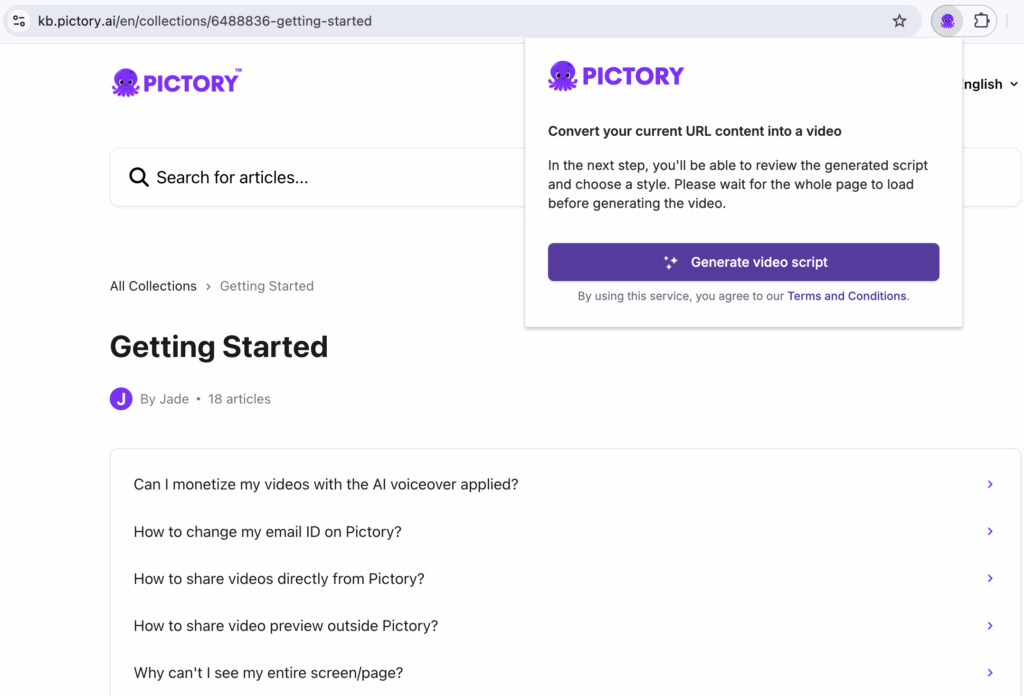Open the Terms and Conditions link

[846, 295]
